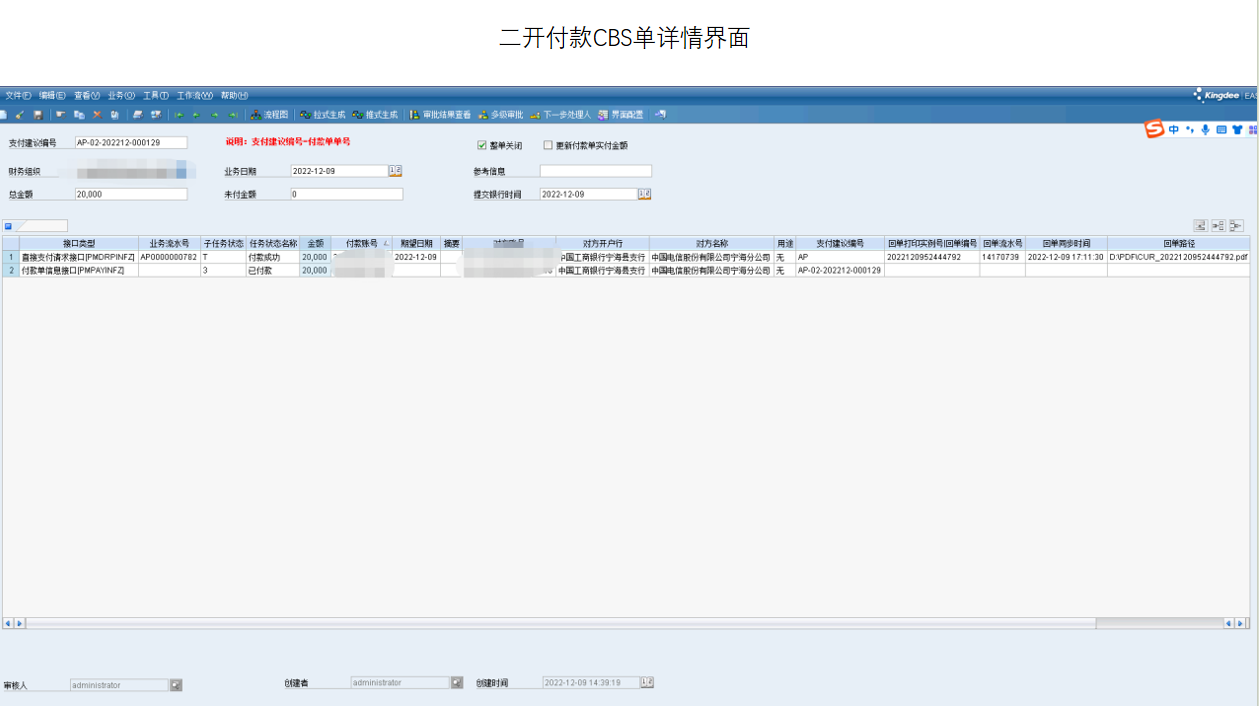The width and height of the screenshot is (1259, 706).
Task: Click the Sogou S logo icon
Action: click(x=1155, y=129)
